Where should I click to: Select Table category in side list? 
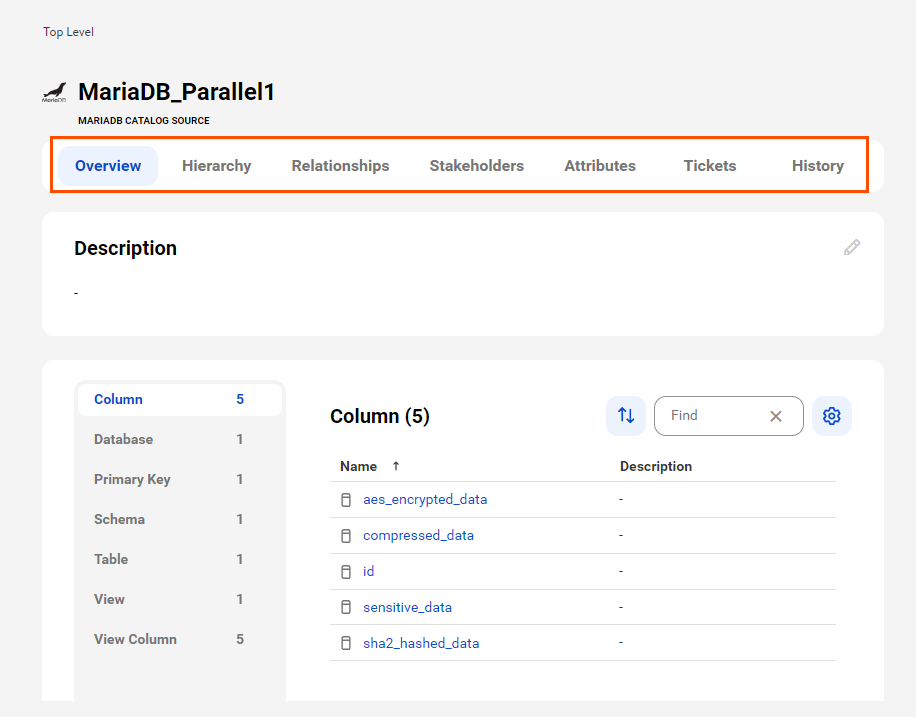(180, 559)
